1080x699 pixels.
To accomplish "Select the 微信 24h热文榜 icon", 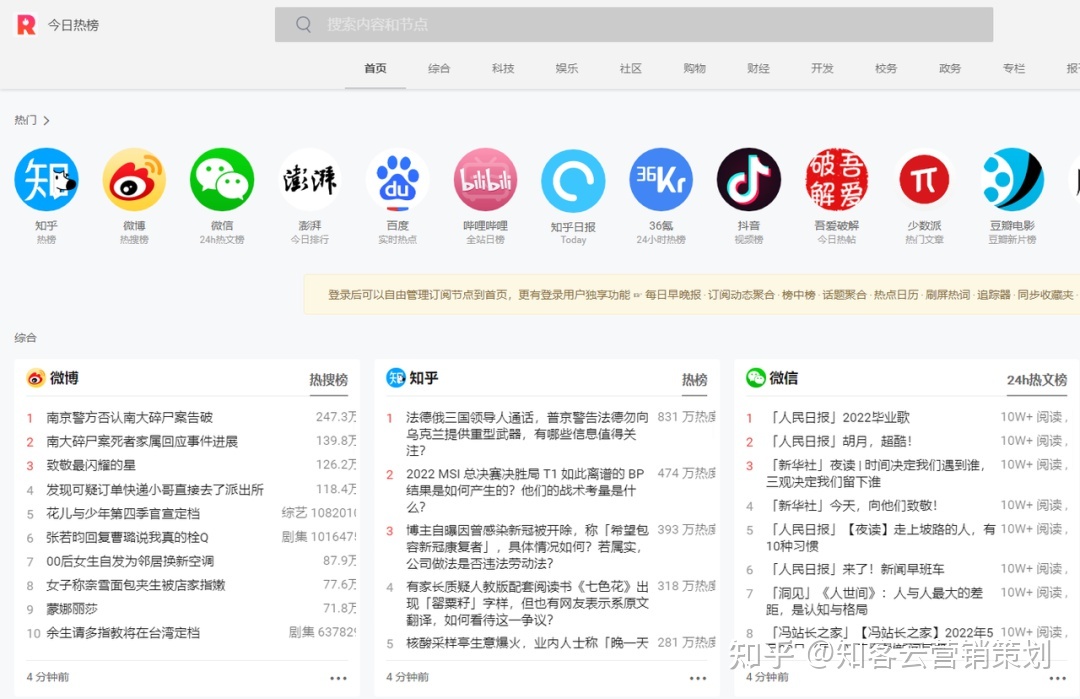I will coord(222,181).
